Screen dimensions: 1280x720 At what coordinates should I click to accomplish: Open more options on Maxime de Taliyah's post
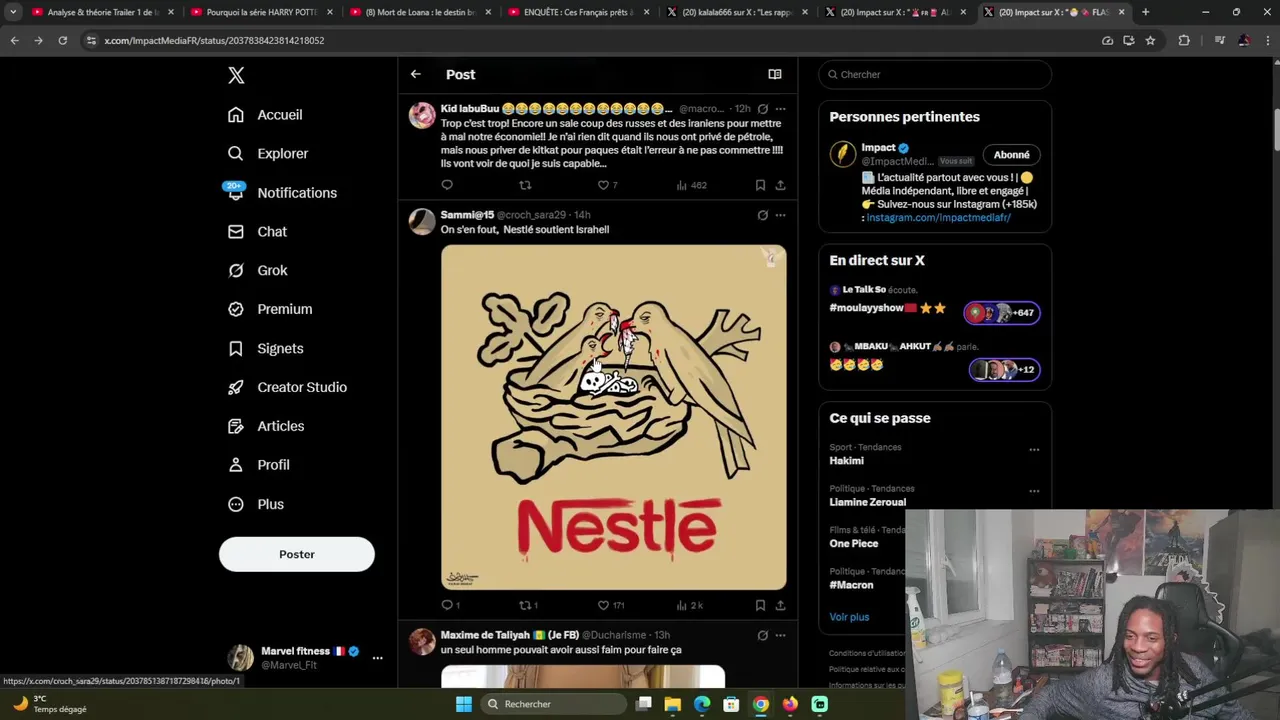(780, 635)
